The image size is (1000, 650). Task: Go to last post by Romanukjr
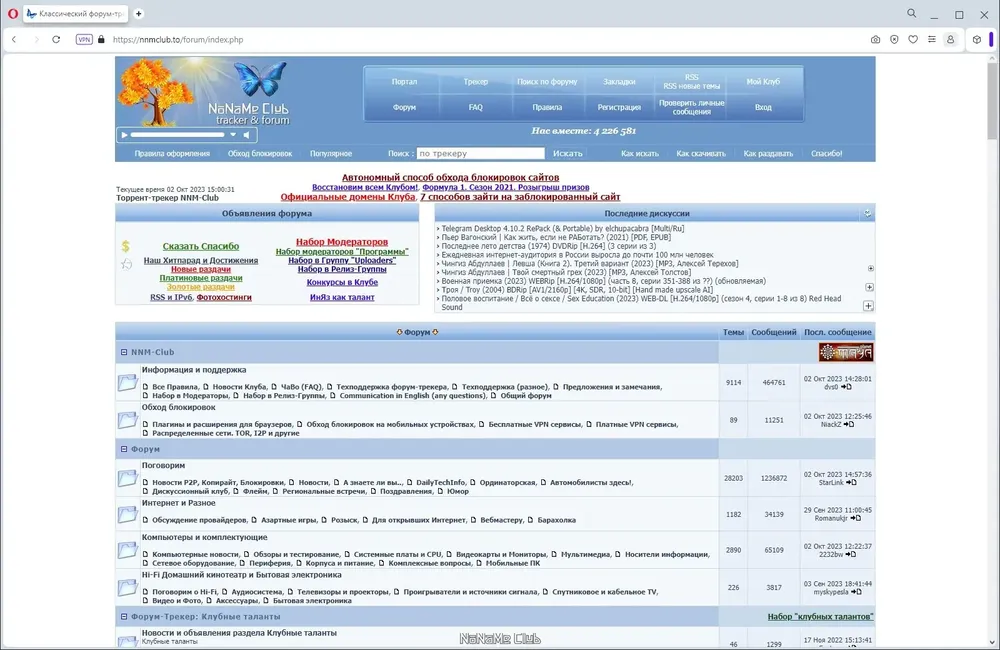[855, 519]
